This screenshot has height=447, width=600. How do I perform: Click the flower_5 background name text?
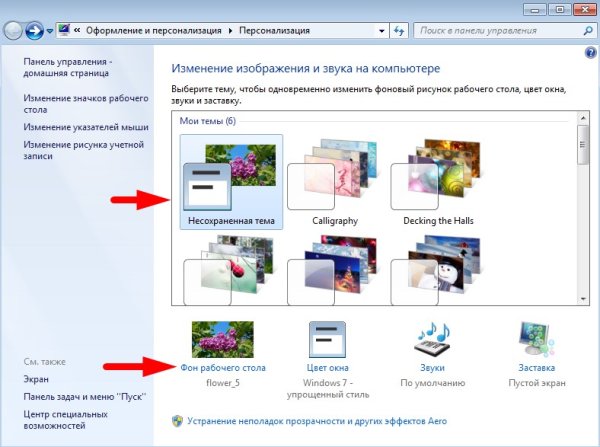click(223, 383)
